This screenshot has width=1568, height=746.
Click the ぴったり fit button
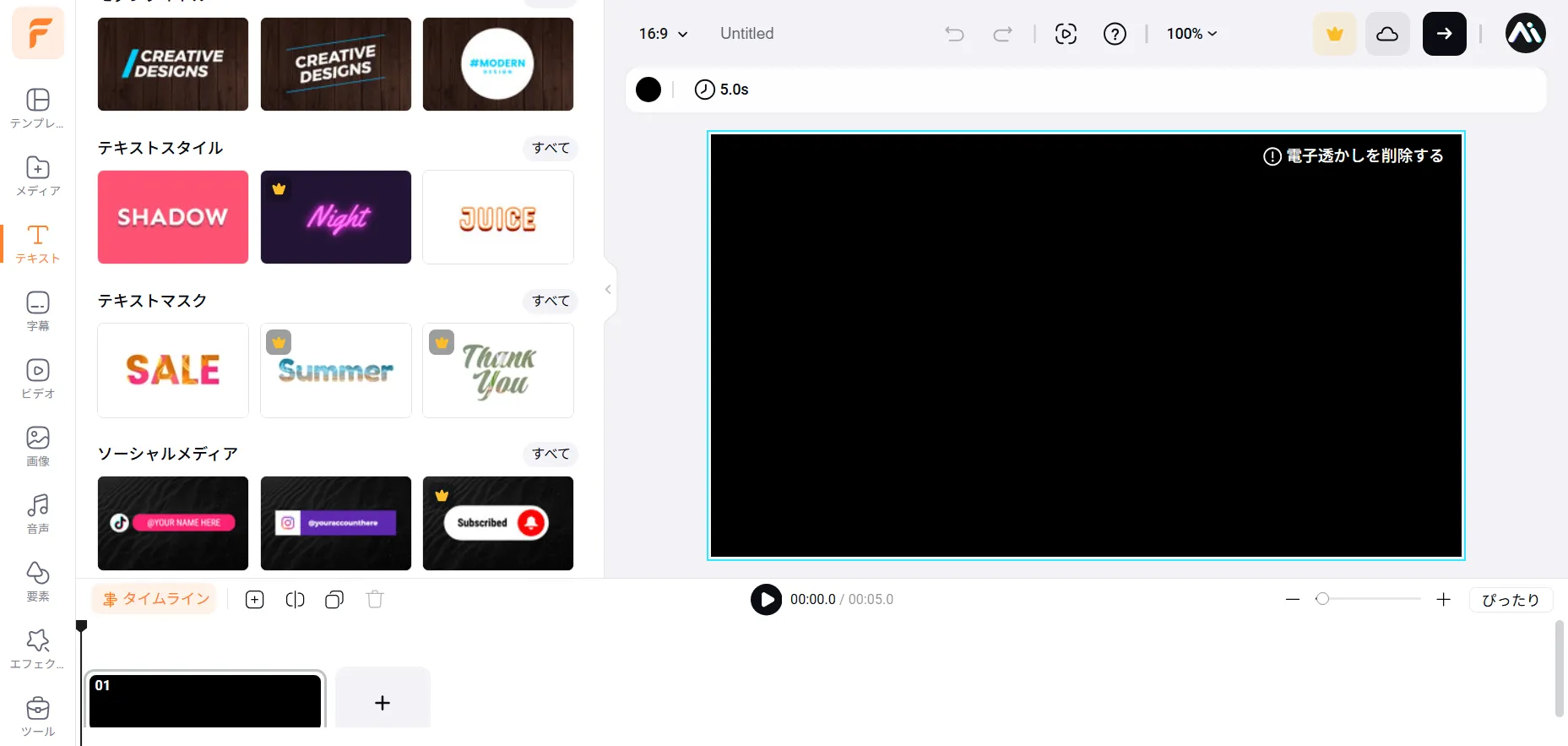(x=1510, y=600)
